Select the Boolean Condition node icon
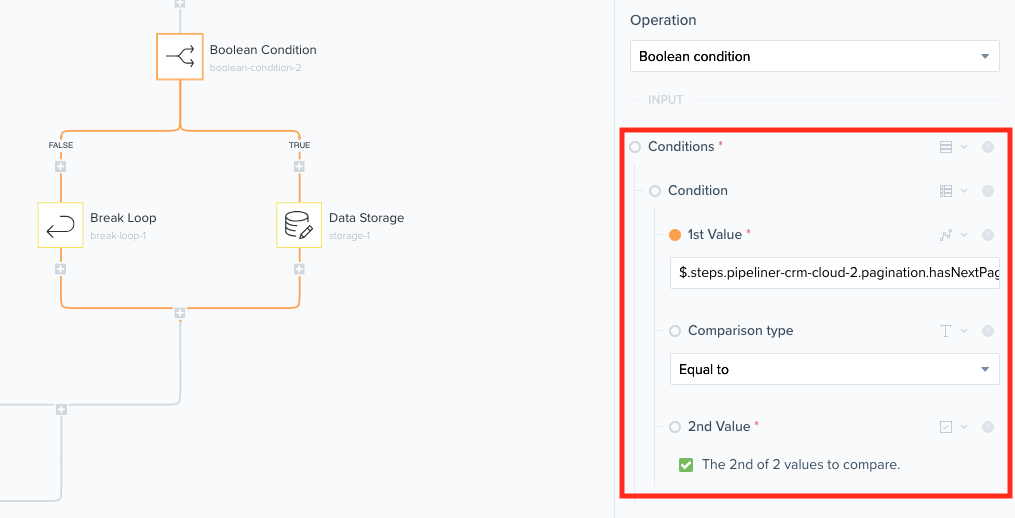 [180, 57]
